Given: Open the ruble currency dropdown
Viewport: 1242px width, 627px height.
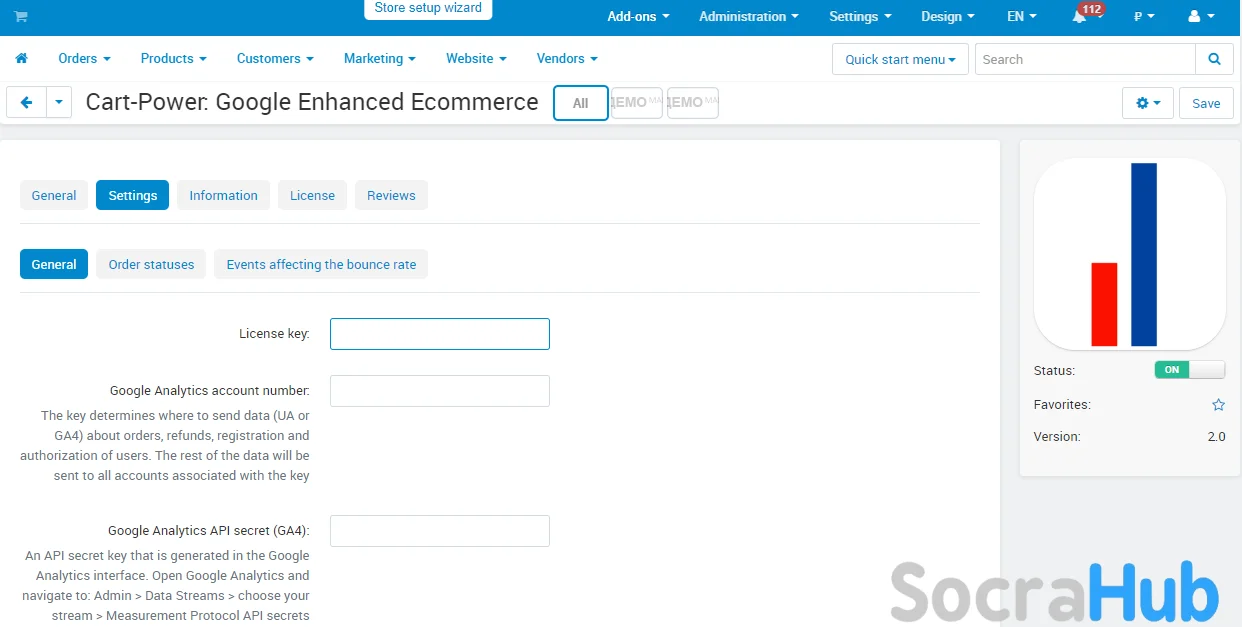Looking at the screenshot, I should click(1144, 16).
